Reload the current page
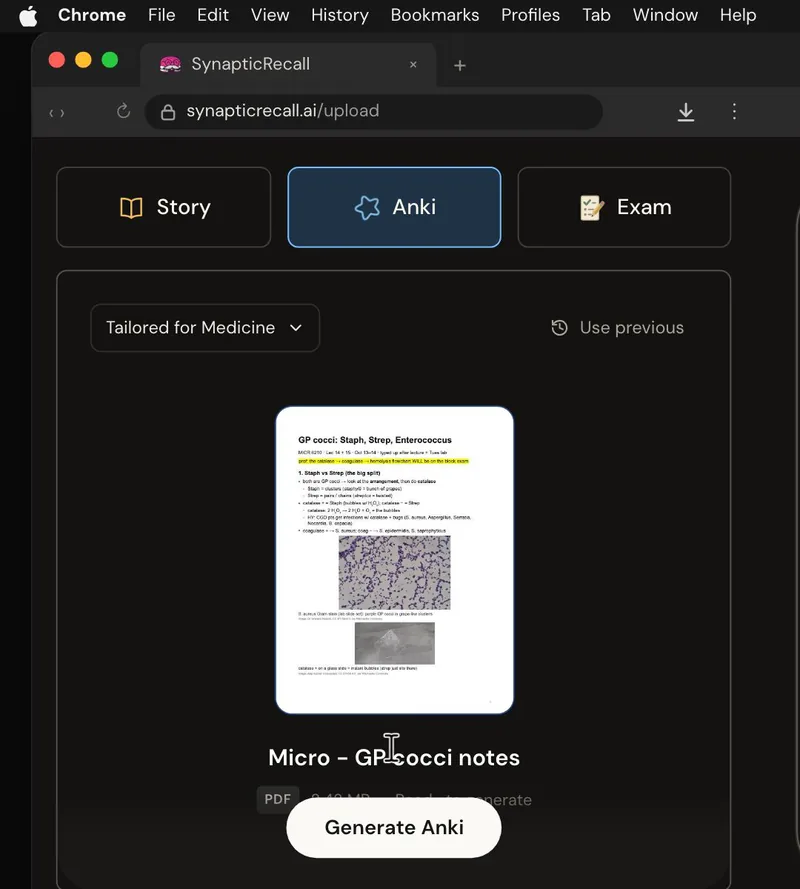The width and height of the screenshot is (800, 889). point(124,111)
